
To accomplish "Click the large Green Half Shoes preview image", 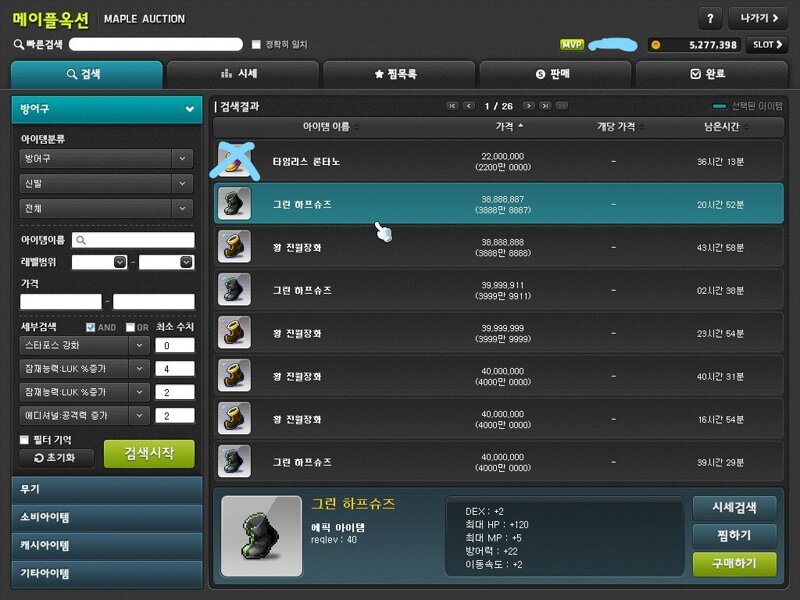I will point(262,536).
